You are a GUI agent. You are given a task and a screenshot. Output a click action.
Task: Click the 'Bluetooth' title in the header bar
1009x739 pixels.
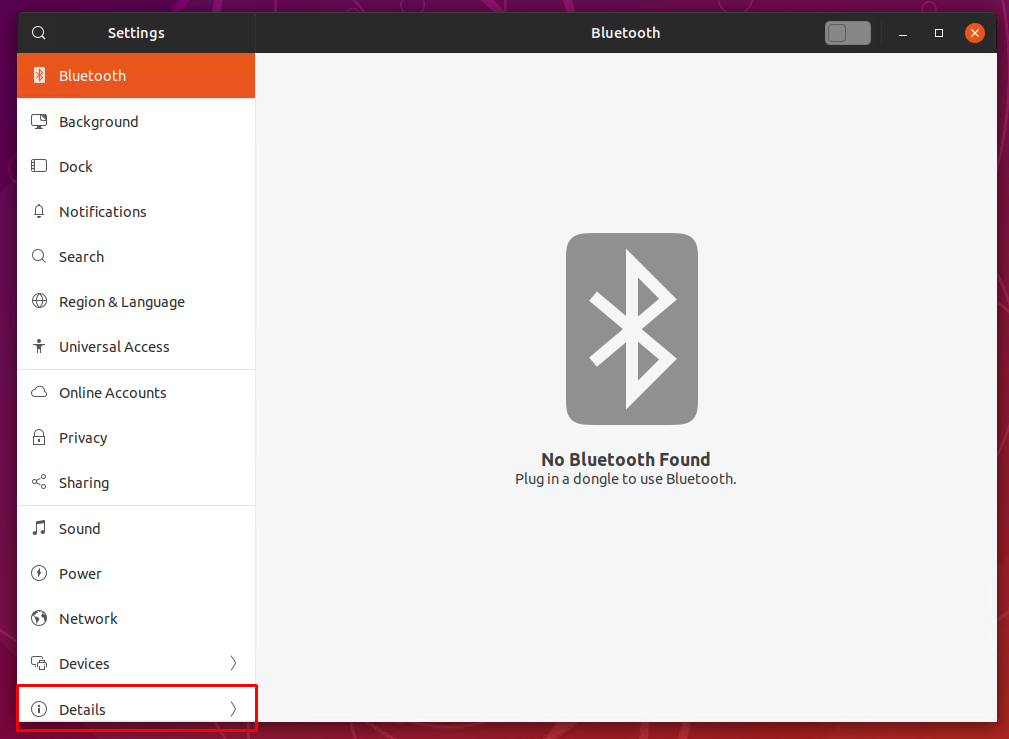(x=625, y=33)
